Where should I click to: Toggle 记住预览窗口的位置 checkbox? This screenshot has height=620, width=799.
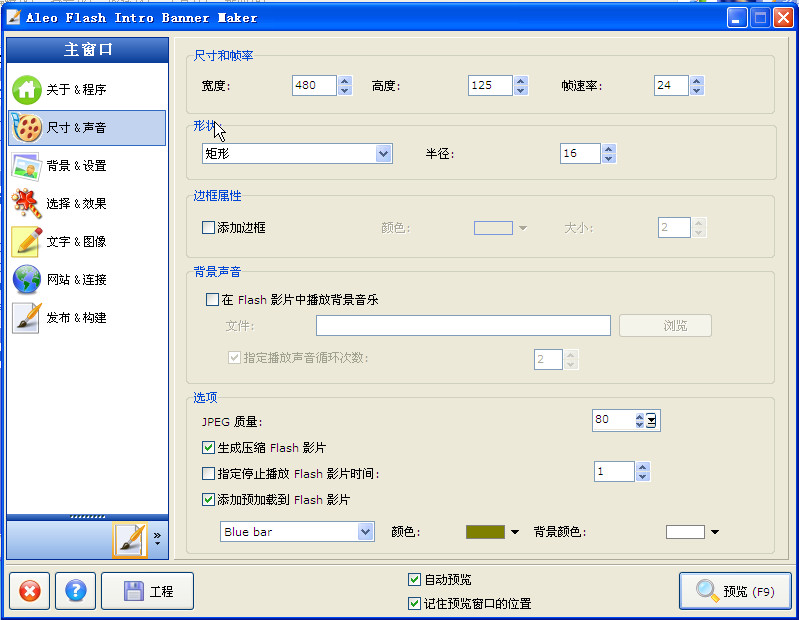tap(414, 604)
